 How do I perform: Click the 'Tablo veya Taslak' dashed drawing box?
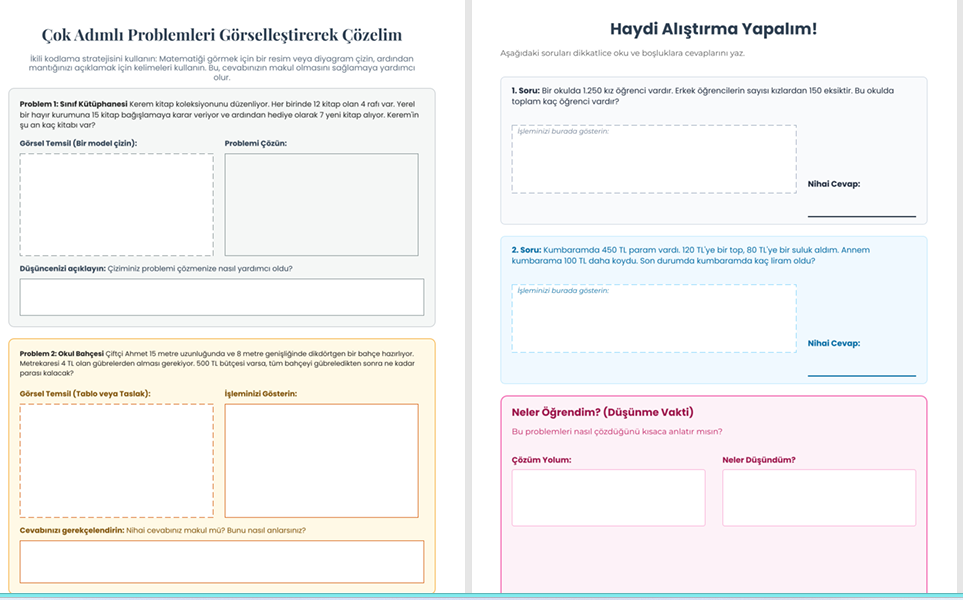click(x=116, y=461)
